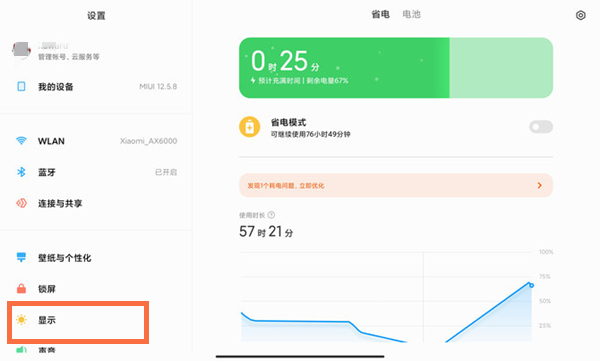Screen dimensions: 600x361
Task: Toggle the 省电模式 switch on
Action: click(541, 127)
